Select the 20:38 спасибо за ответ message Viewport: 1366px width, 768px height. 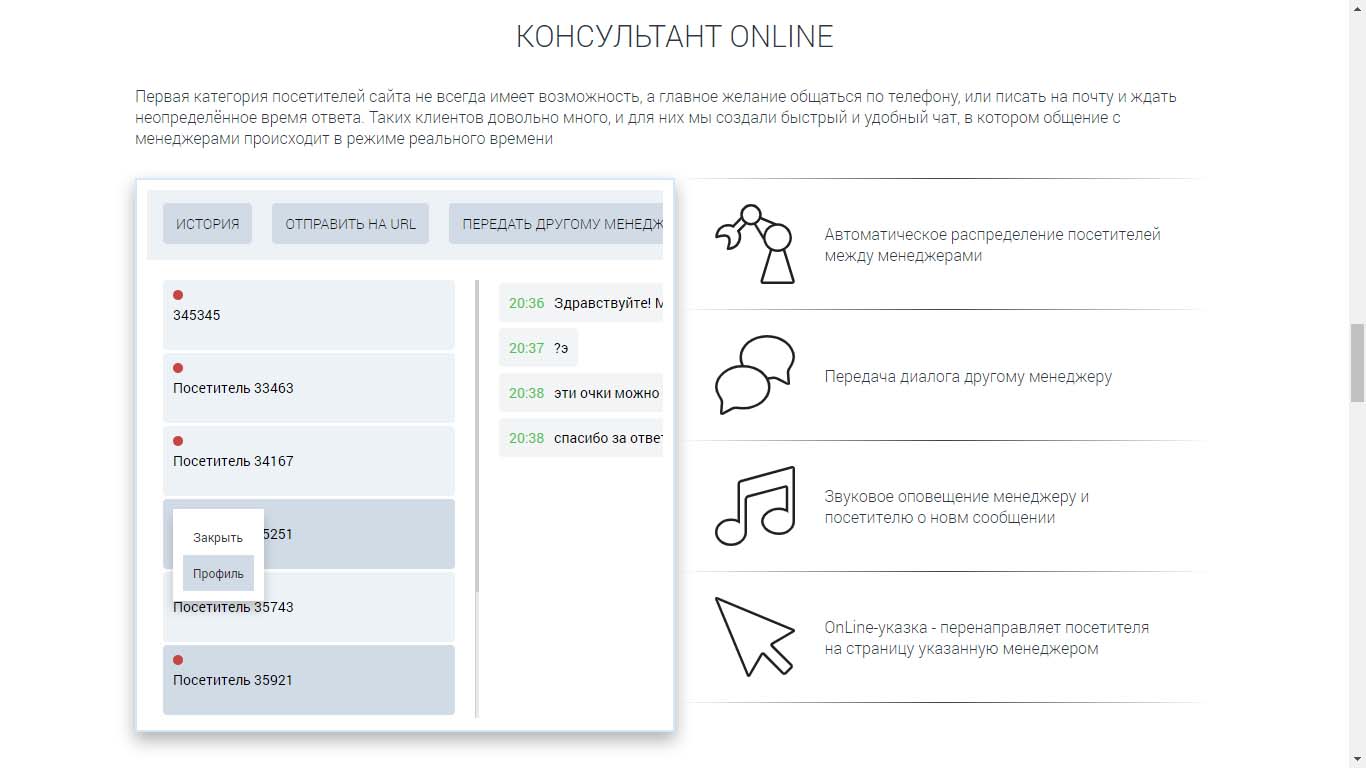click(581, 438)
